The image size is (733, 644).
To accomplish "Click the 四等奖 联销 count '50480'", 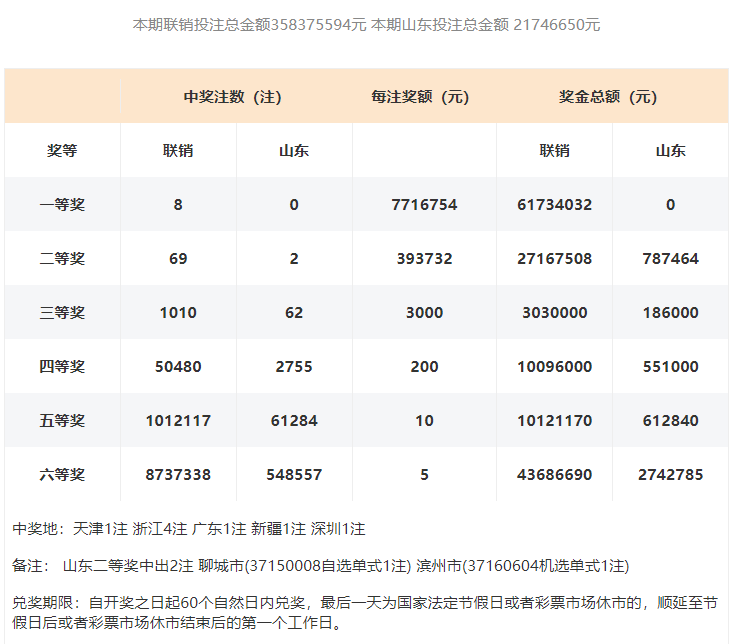I will tap(178, 366).
